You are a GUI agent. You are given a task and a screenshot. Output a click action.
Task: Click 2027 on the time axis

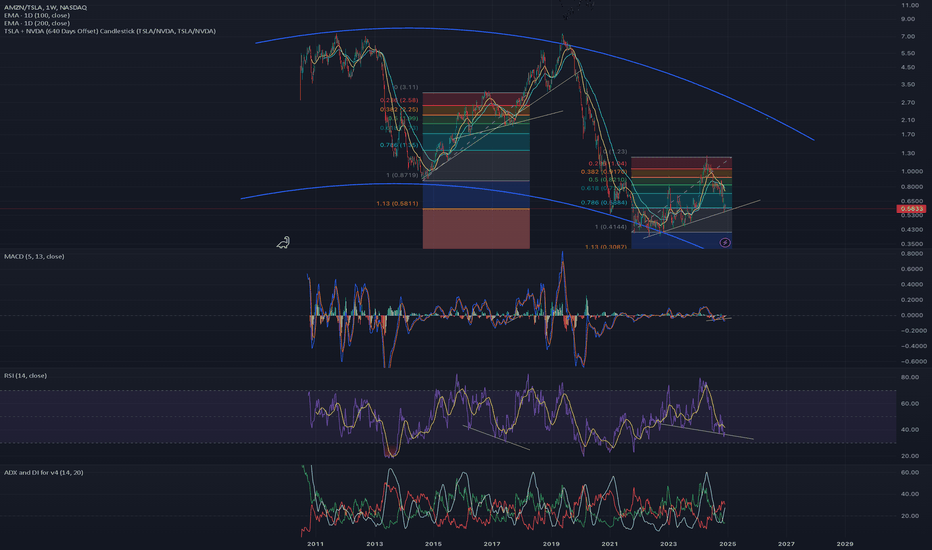[x=786, y=543]
